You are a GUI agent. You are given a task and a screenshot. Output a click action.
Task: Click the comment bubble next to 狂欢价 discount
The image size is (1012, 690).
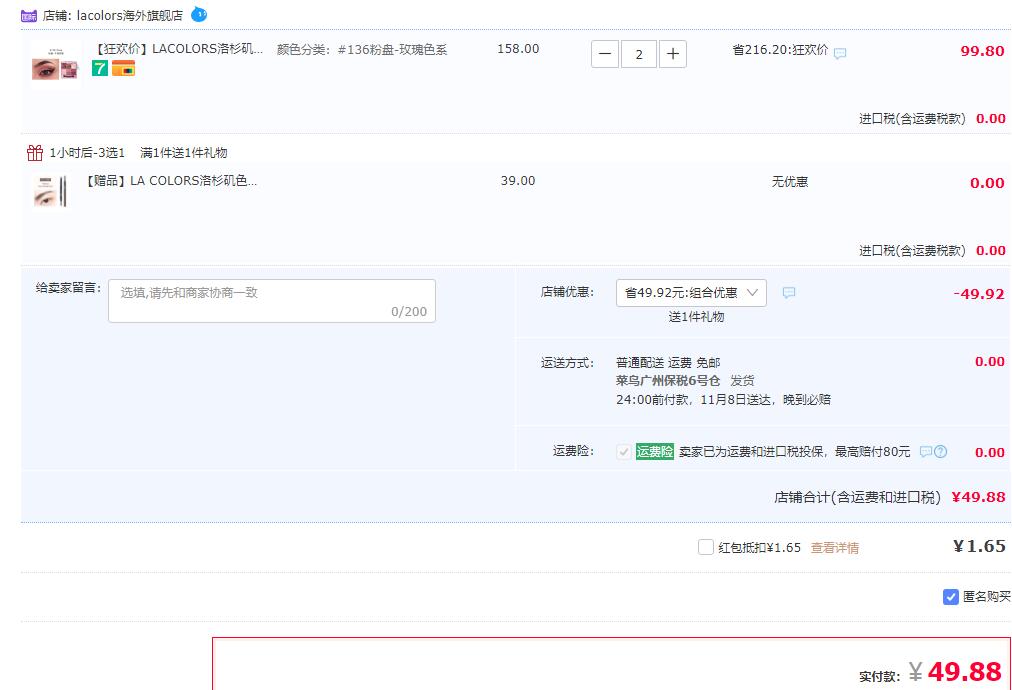pos(840,53)
